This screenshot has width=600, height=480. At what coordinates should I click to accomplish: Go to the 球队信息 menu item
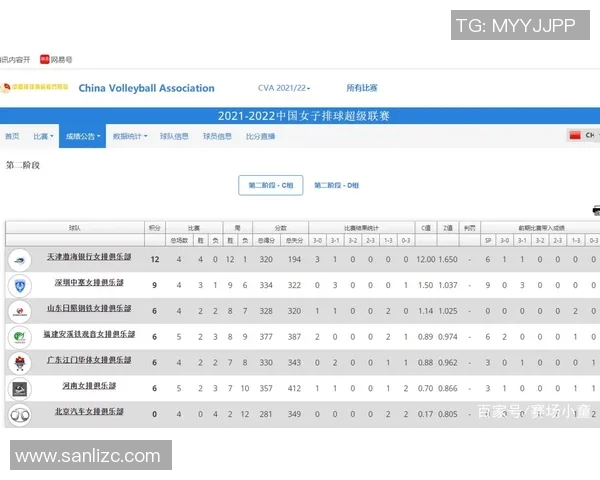[174, 136]
